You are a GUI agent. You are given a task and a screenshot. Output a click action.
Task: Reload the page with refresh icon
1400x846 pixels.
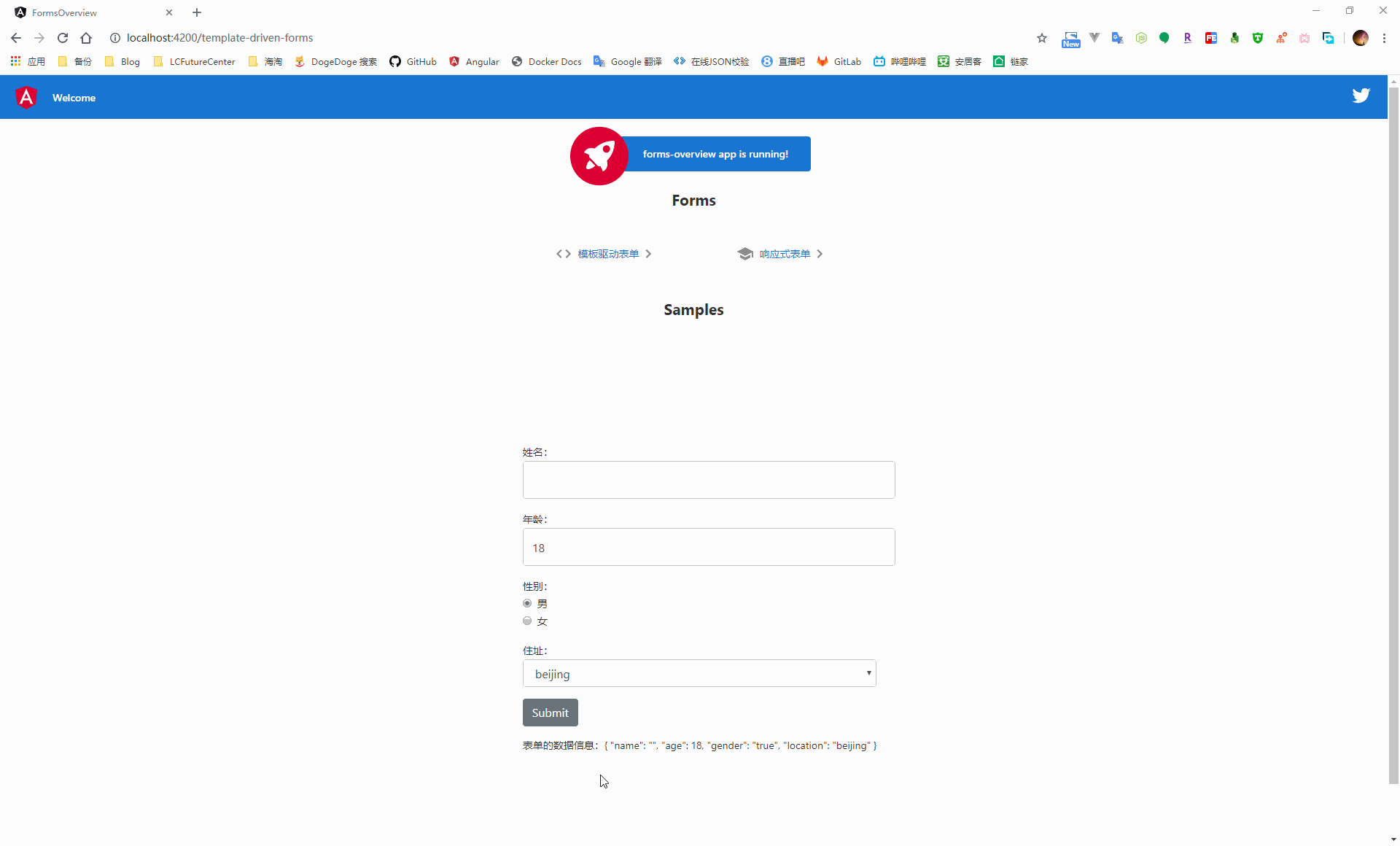tap(63, 38)
